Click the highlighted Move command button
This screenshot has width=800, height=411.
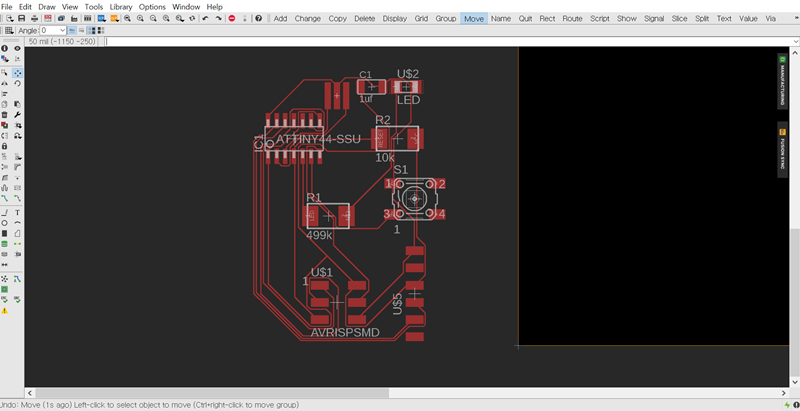click(x=473, y=18)
